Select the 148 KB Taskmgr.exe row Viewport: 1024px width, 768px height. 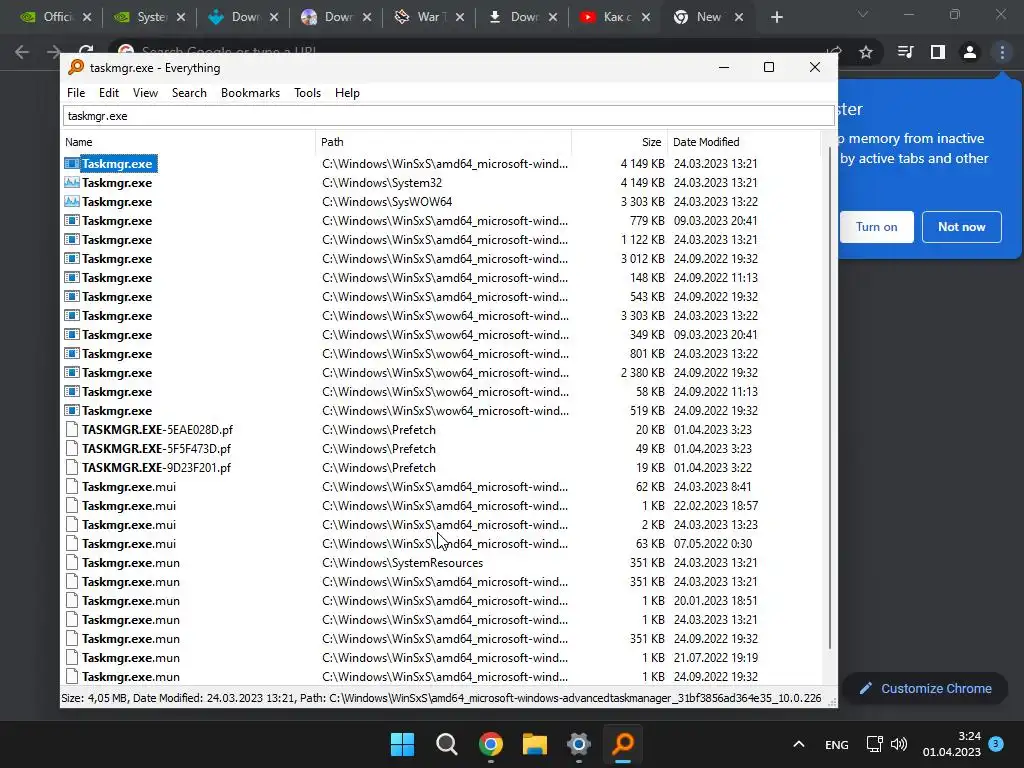click(441, 278)
